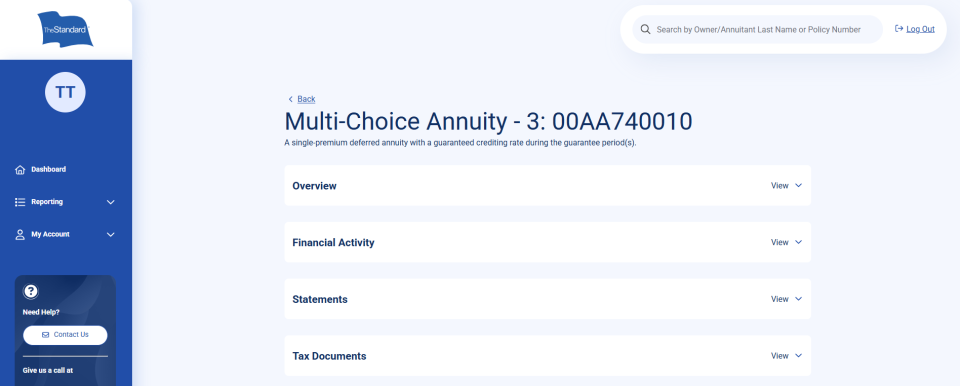
Task: Open the My Account sidebar menu
Action: coord(50,235)
